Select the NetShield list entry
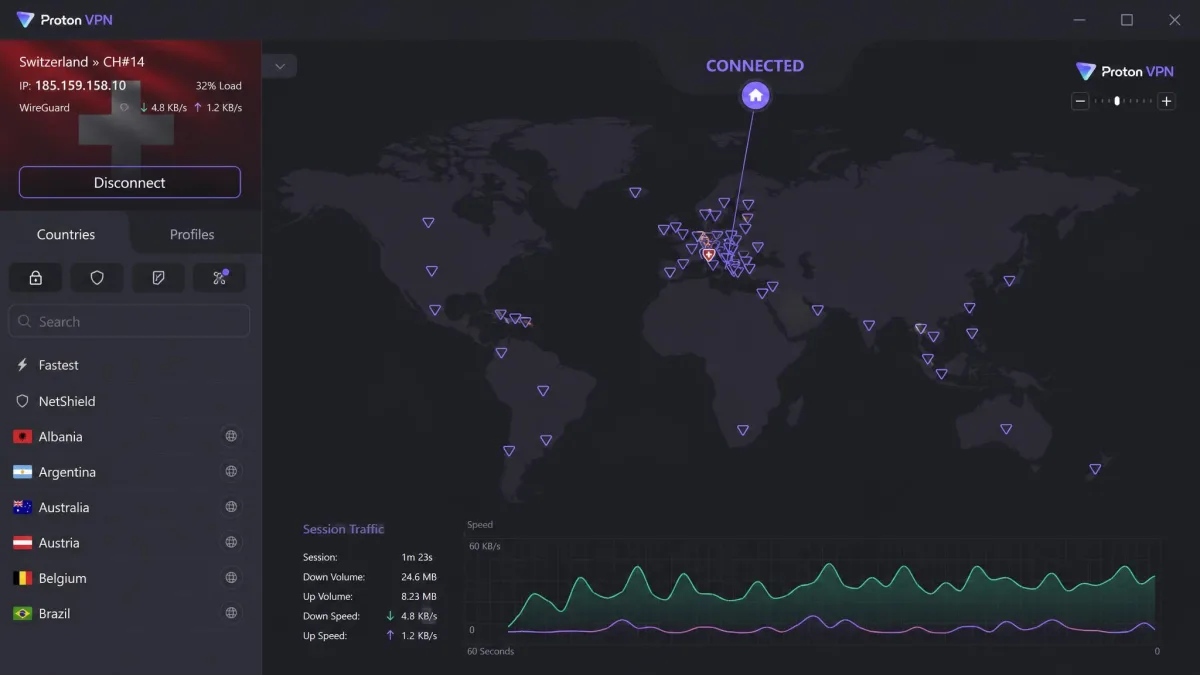1200x675 pixels. [130, 401]
